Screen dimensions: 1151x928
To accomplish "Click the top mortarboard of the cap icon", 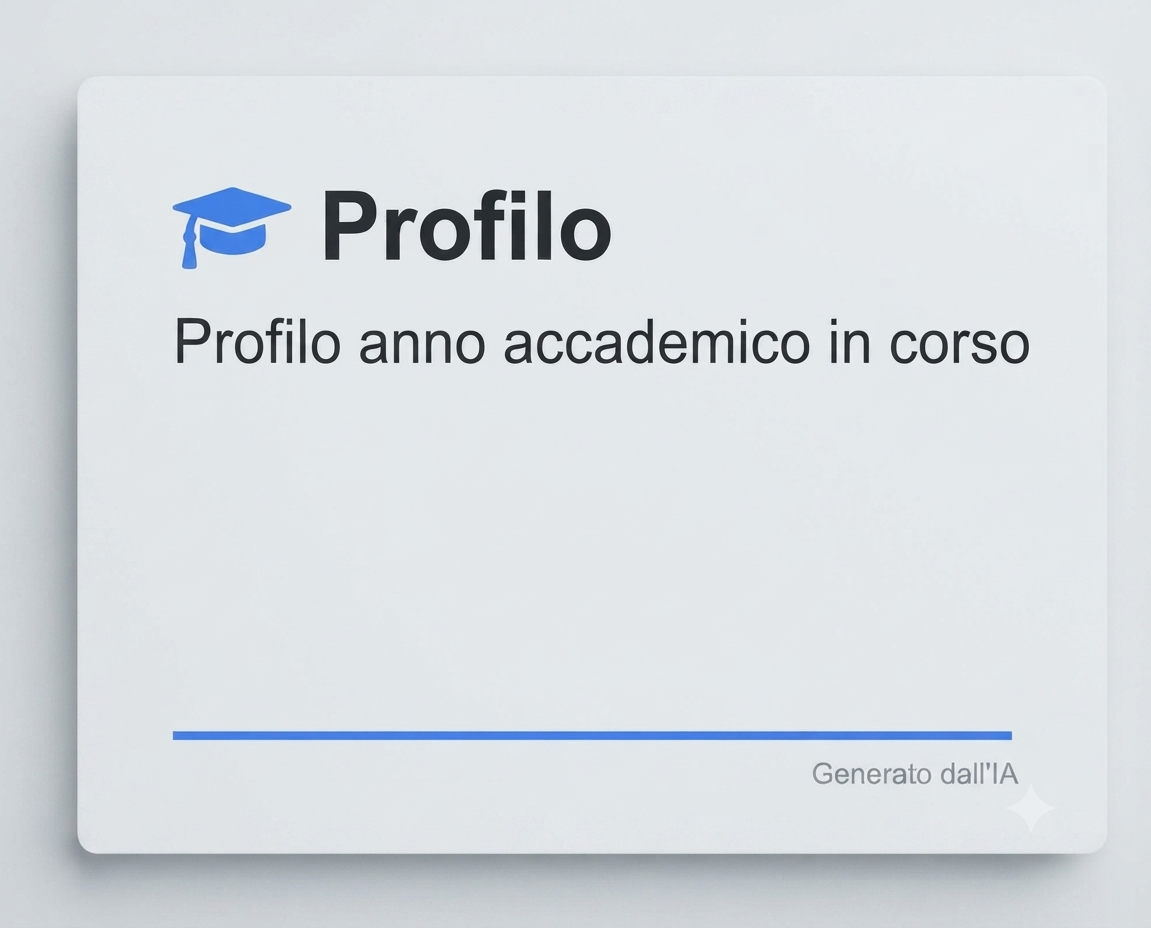I will click(232, 209).
